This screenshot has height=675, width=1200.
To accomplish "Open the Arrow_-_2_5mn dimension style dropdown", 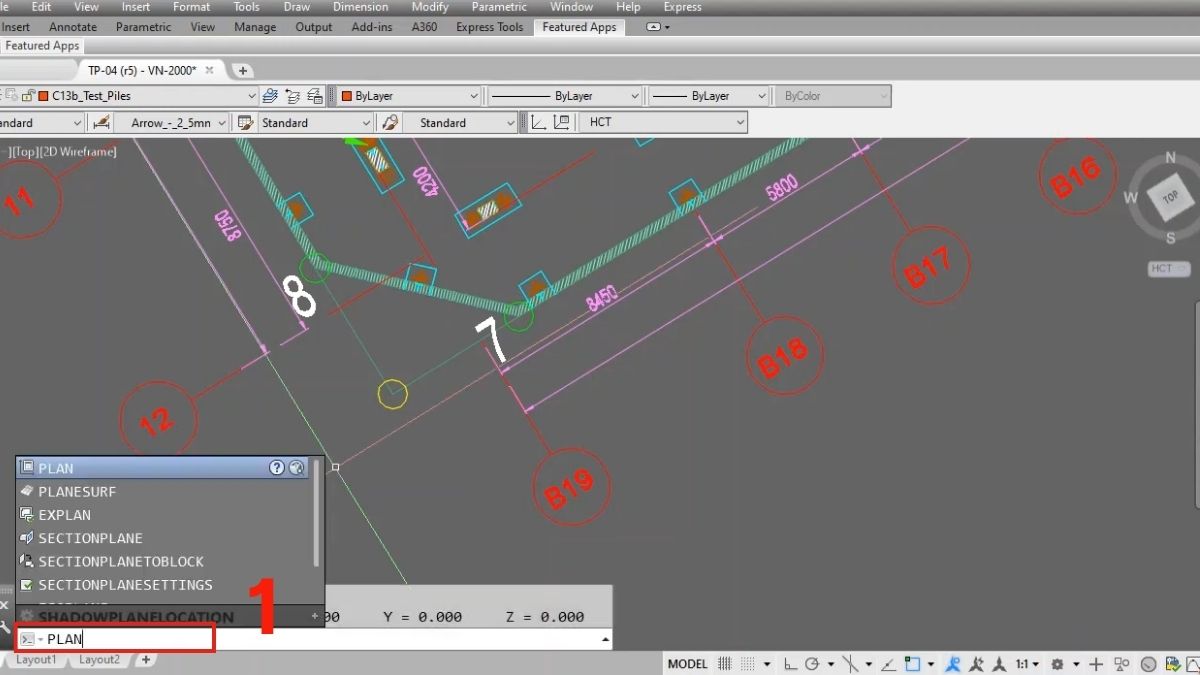I will tap(222, 123).
